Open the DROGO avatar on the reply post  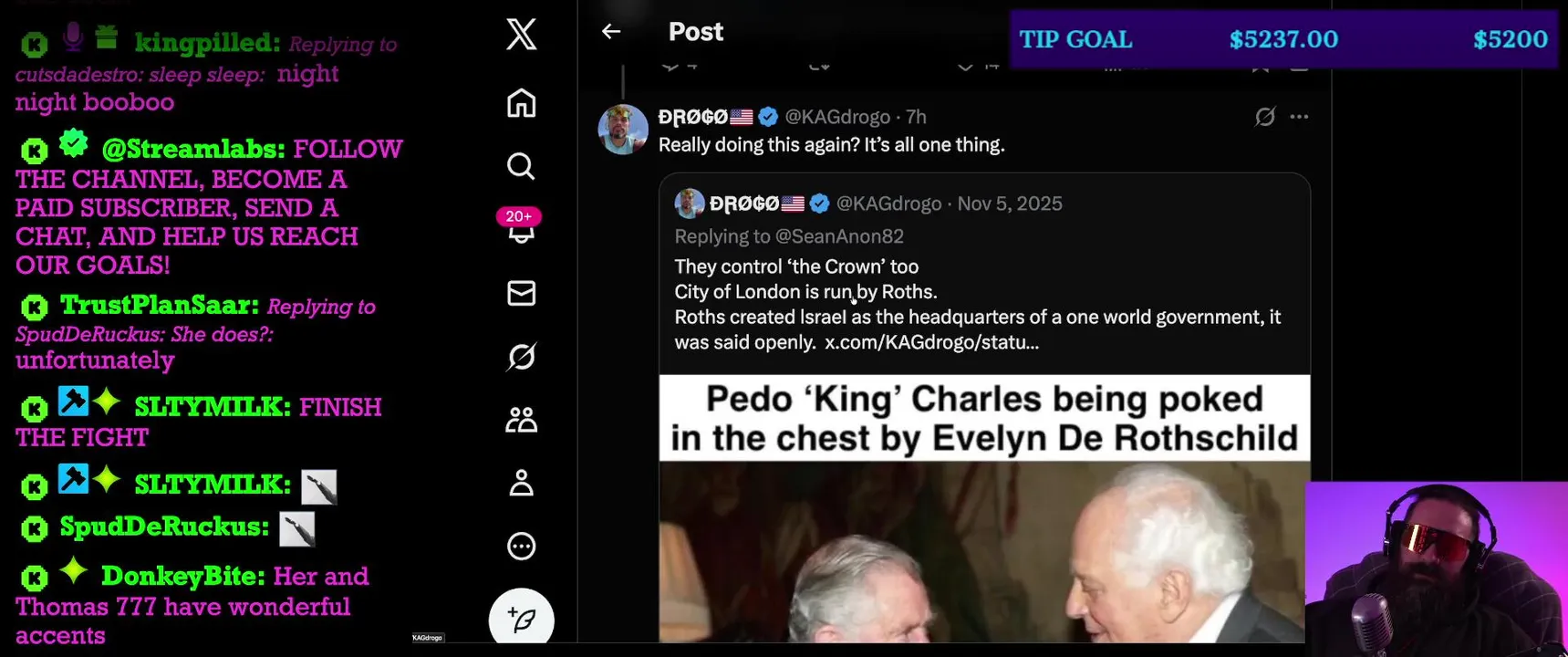[x=623, y=130]
